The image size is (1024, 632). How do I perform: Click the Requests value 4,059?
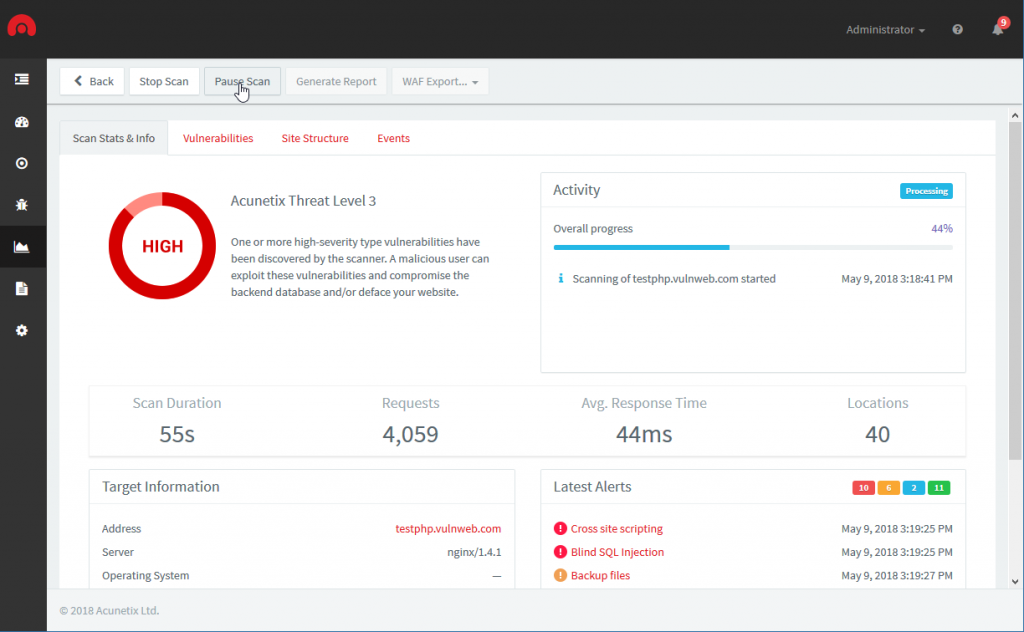tap(410, 434)
